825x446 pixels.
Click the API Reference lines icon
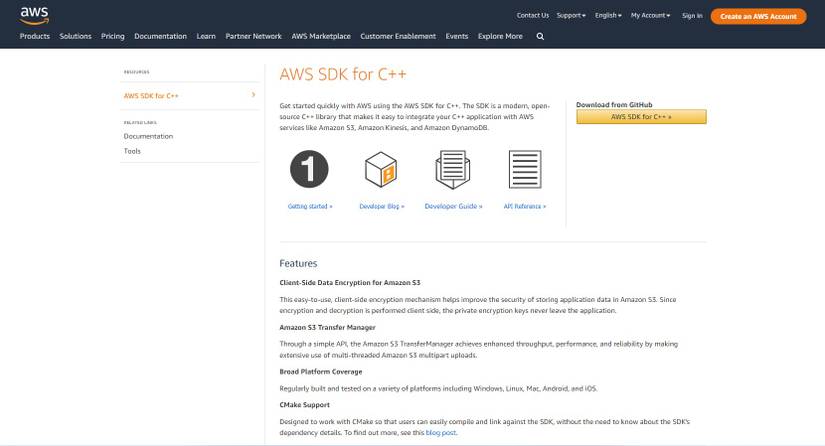pos(525,169)
